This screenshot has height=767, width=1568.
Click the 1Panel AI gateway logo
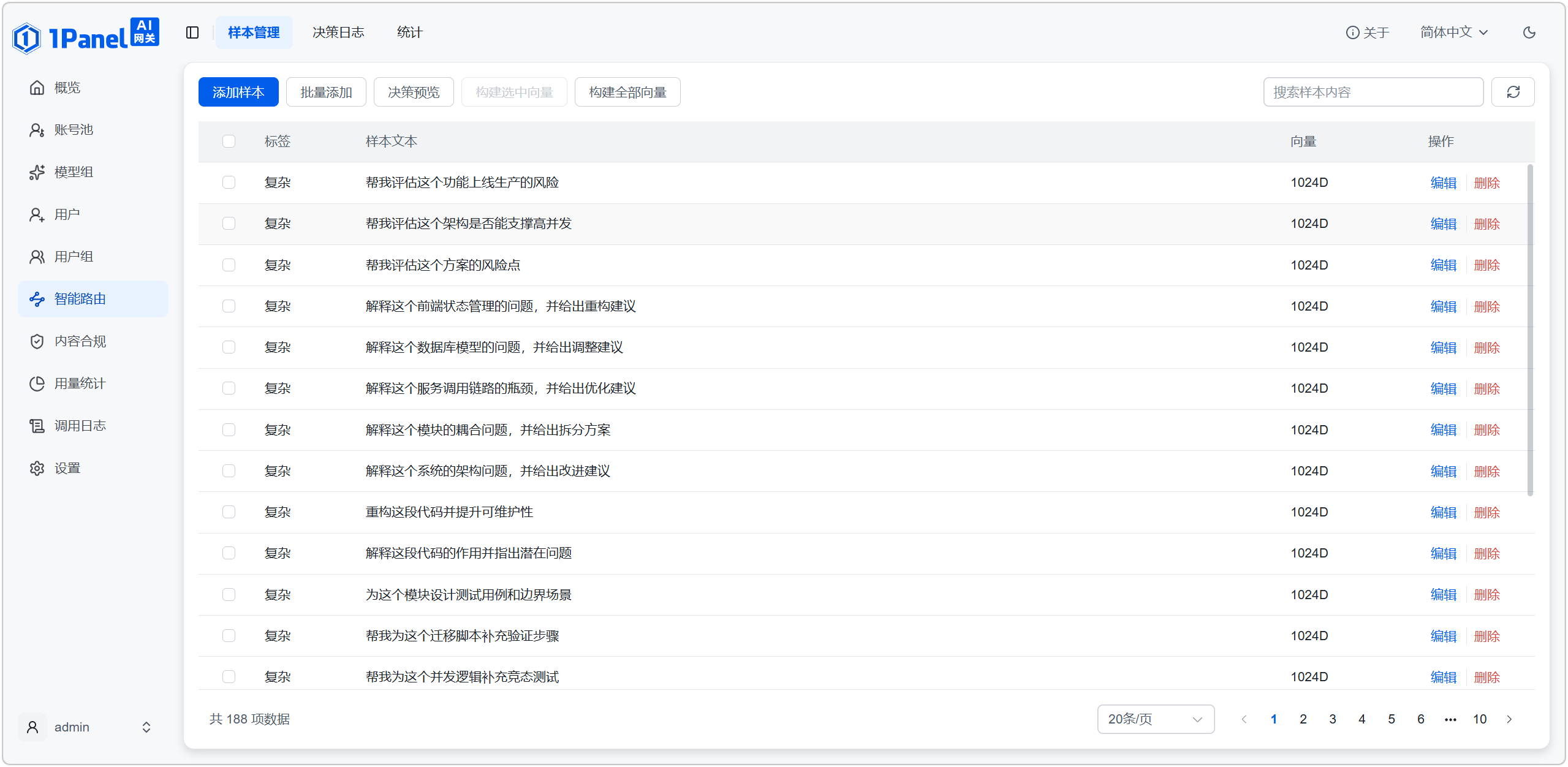tap(86, 36)
